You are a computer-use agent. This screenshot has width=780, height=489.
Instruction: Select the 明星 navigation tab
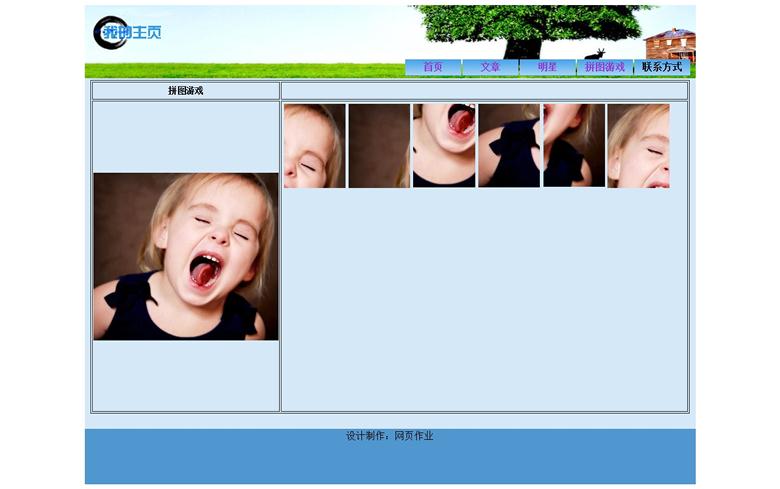click(547, 67)
